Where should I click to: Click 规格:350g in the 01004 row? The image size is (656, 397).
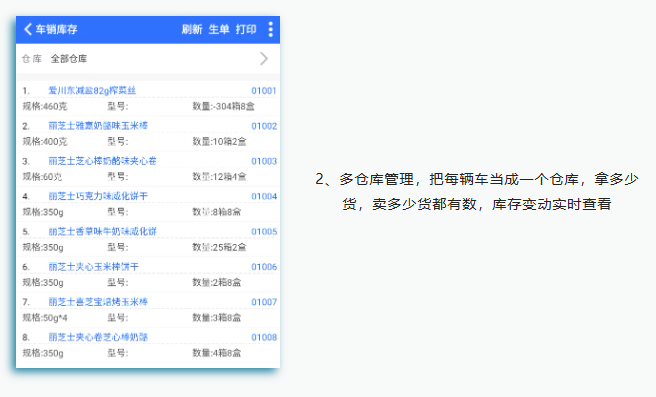click(x=43, y=212)
